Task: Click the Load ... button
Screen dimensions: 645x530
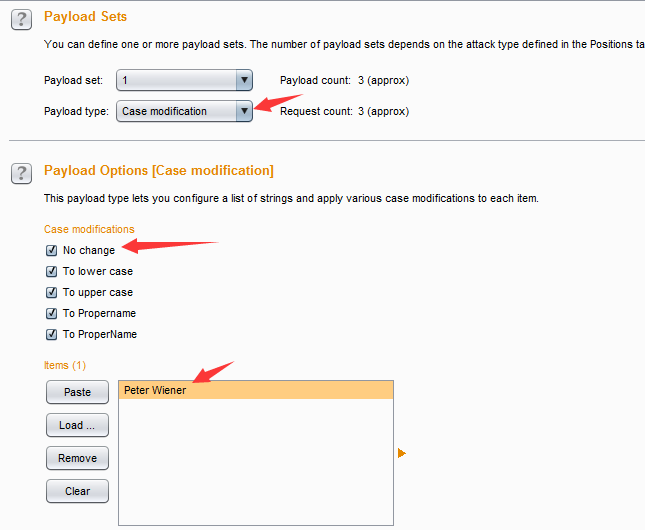Action: click(77, 425)
